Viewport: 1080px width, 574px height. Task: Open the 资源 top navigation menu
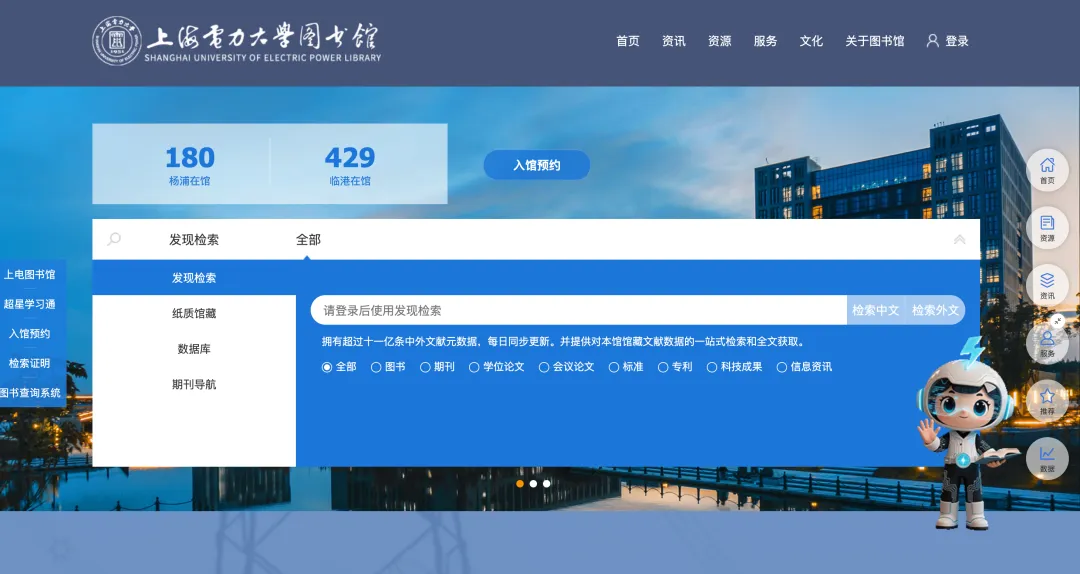tap(719, 41)
